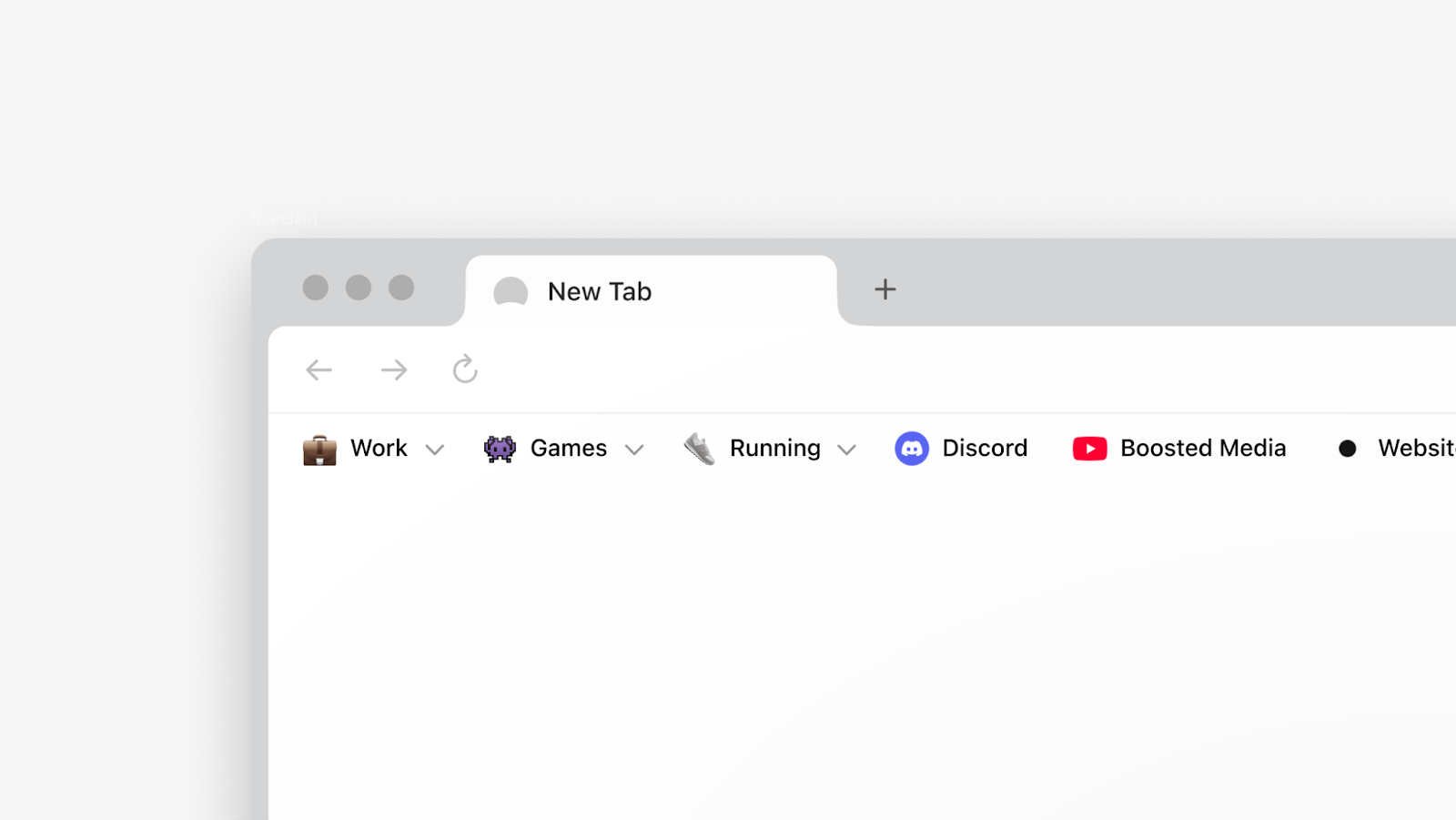
Task: Click the forward navigation arrow
Action: pos(393,370)
